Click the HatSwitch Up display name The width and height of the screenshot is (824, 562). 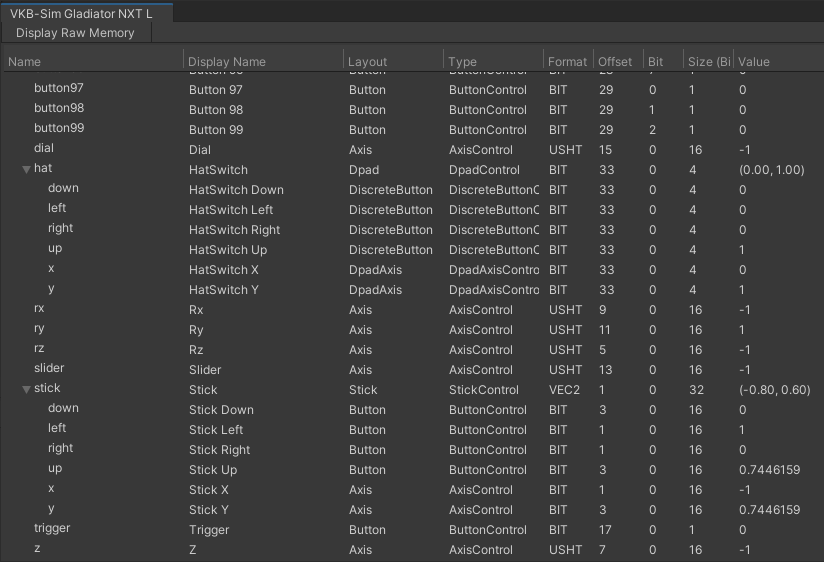(x=228, y=250)
